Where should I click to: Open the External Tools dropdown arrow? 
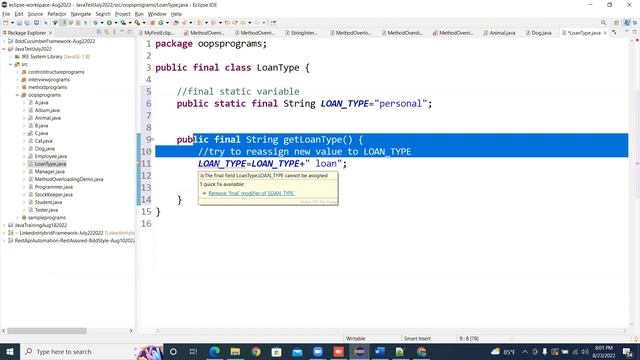144,23
